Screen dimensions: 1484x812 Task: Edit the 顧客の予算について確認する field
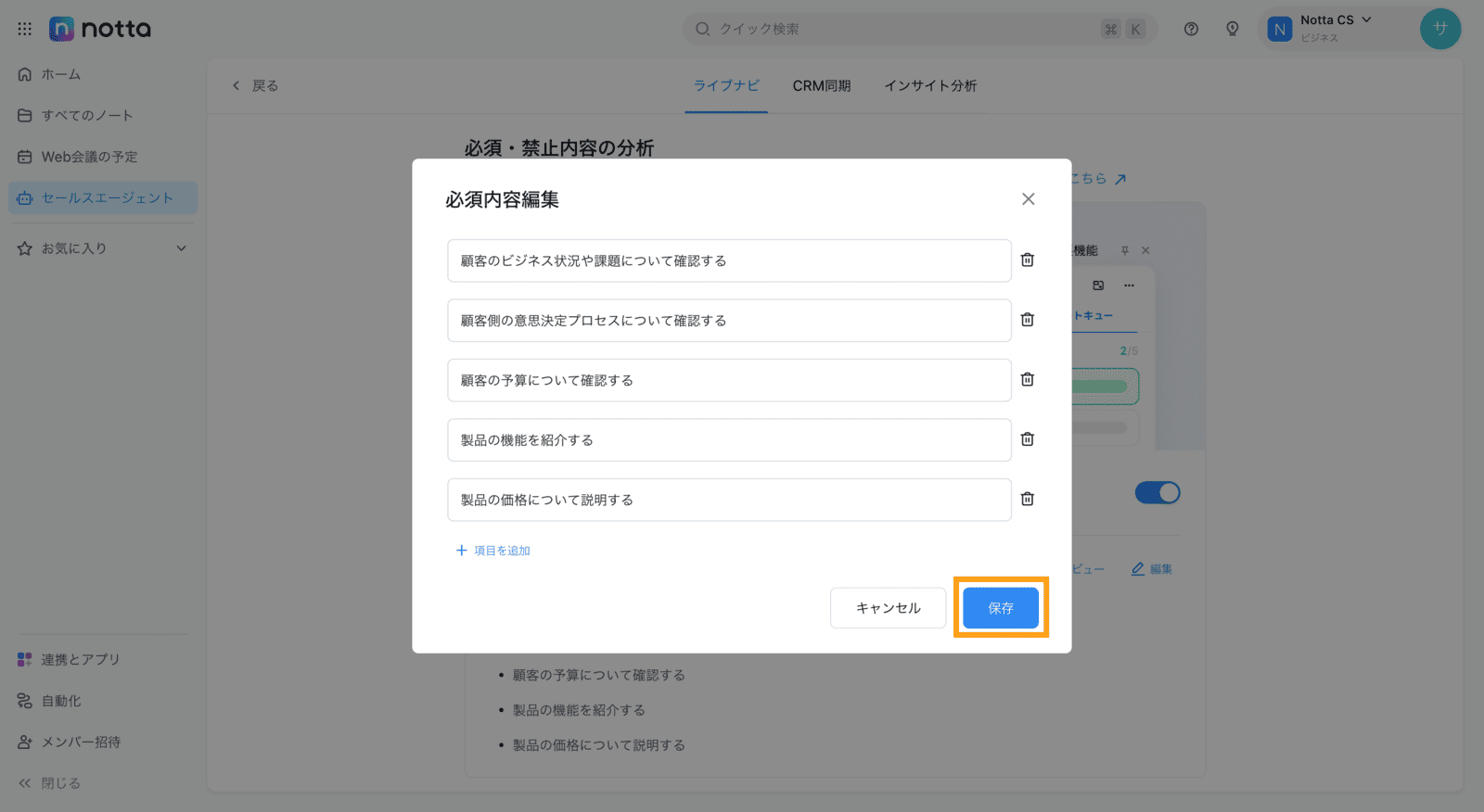coord(729,380)
